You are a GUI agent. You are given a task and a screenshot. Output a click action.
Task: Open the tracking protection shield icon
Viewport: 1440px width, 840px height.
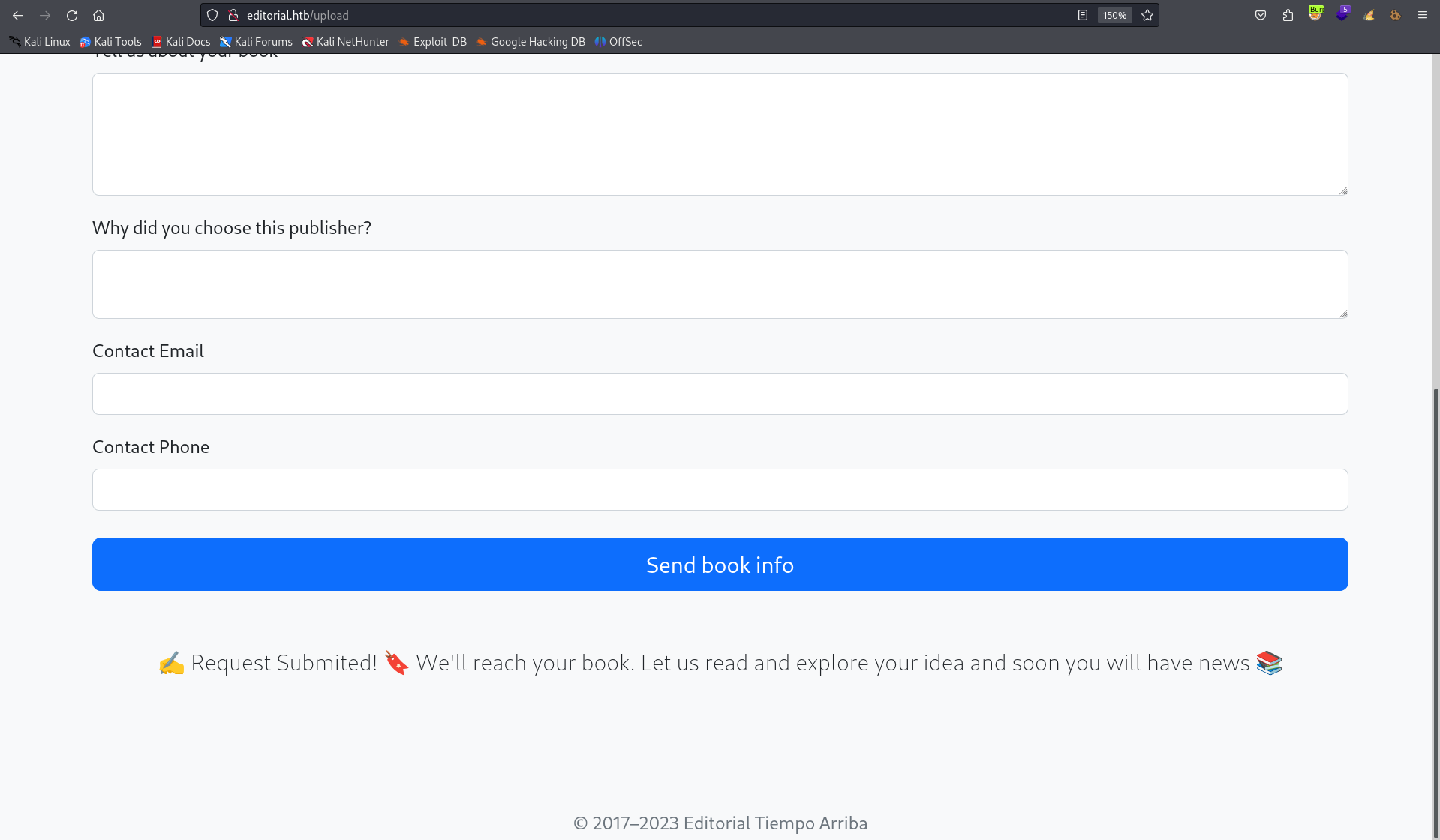[212, 15]
